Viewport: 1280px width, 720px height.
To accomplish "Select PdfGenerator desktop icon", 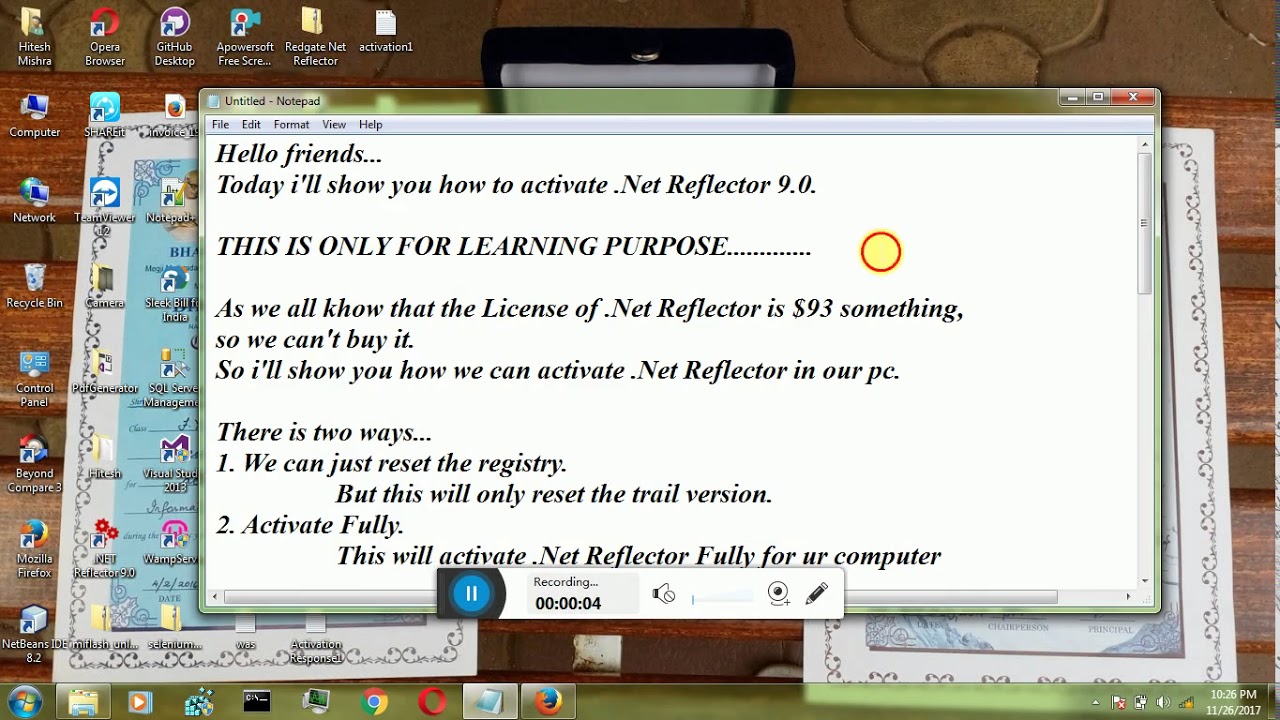I will click(x=104, y=372).
